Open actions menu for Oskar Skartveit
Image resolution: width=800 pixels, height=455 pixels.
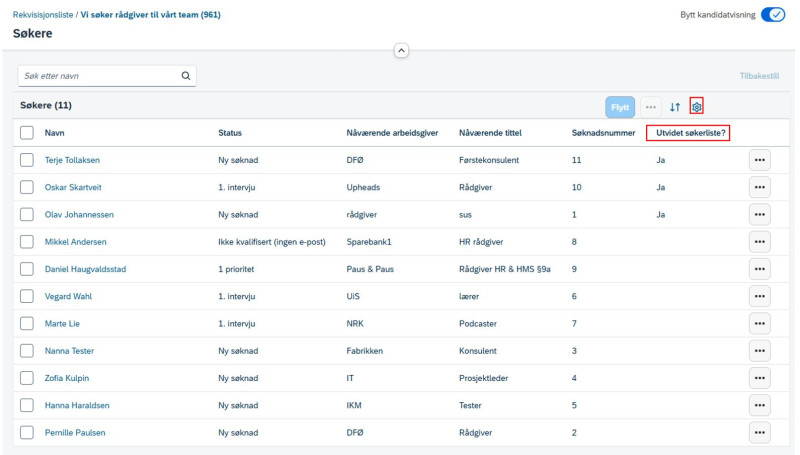[760, 187]
